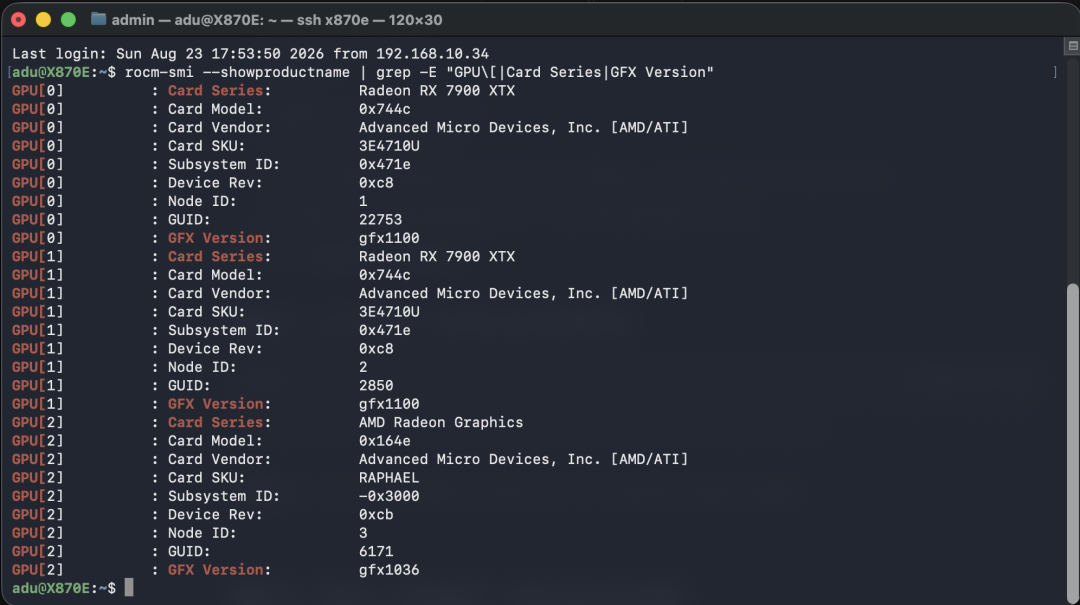Select GUID value 22753

[x=380, y=220]
